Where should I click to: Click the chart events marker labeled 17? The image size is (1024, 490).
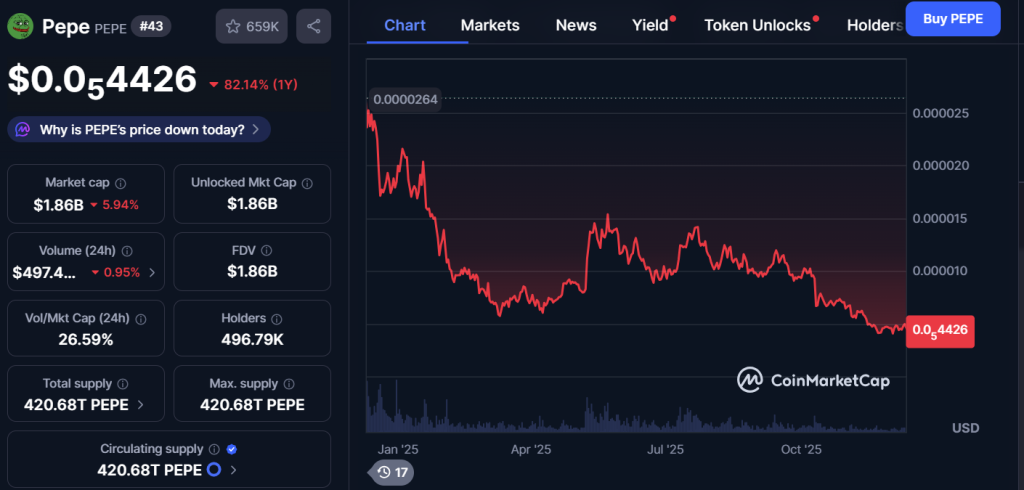click(391, 472)
